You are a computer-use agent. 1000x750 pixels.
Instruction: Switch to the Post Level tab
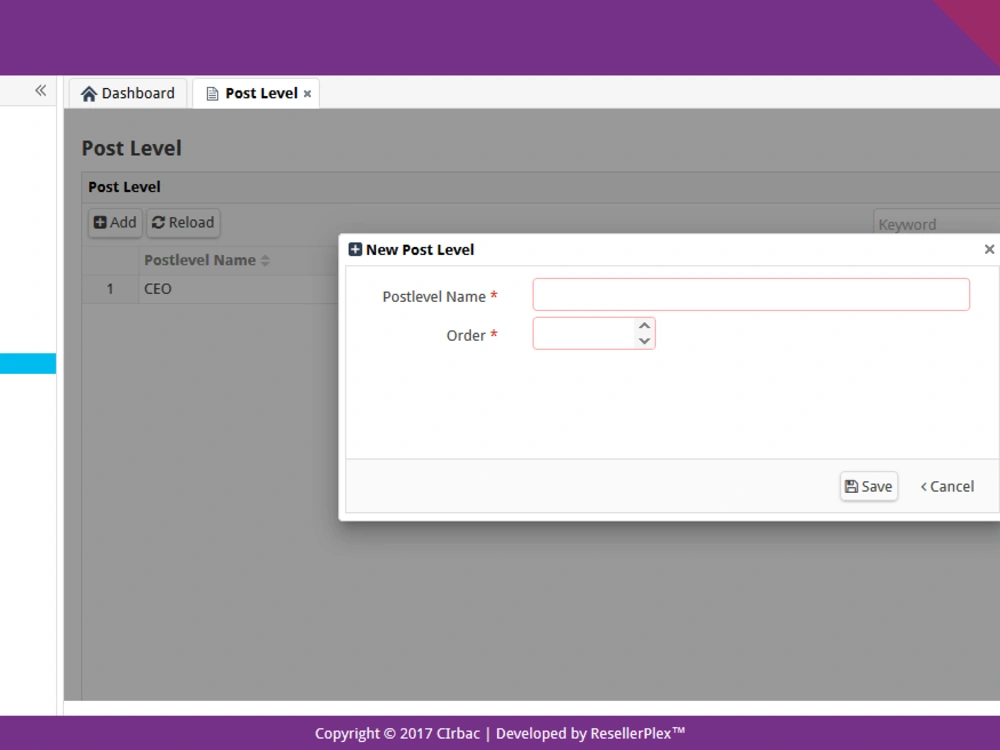[256, 93]
